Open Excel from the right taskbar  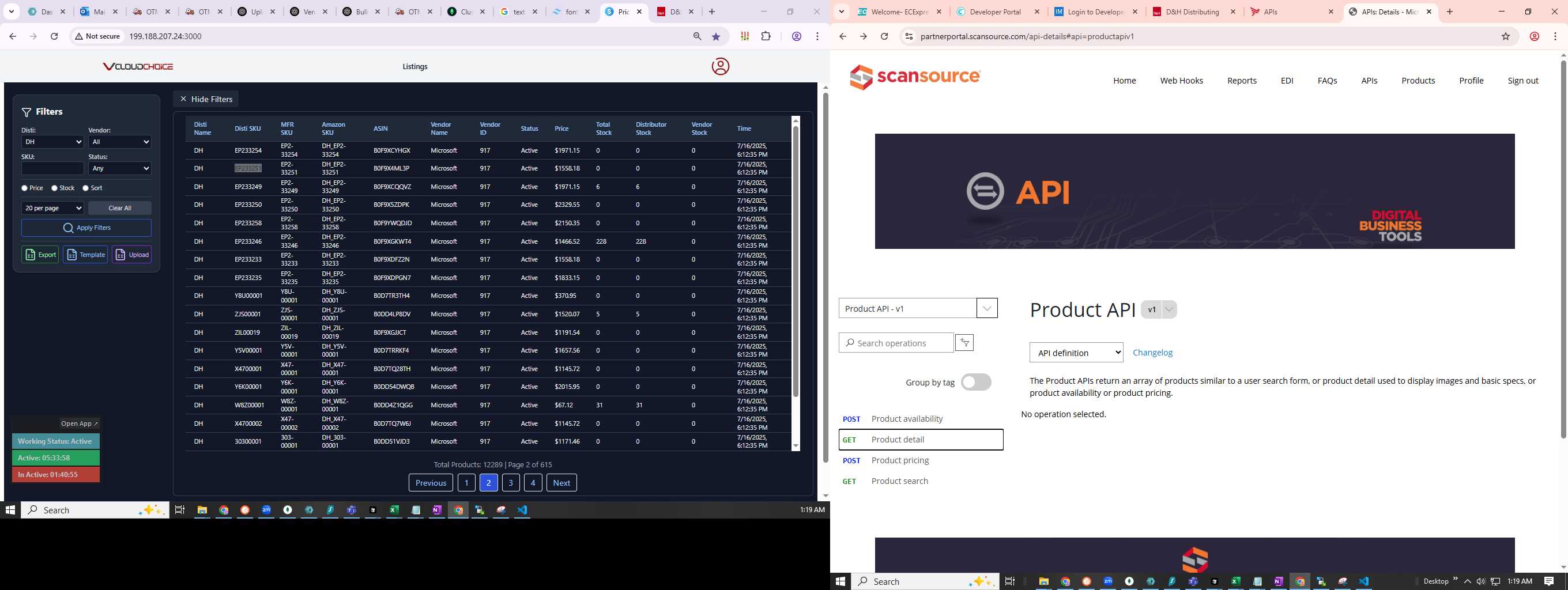click(1235, 581)
